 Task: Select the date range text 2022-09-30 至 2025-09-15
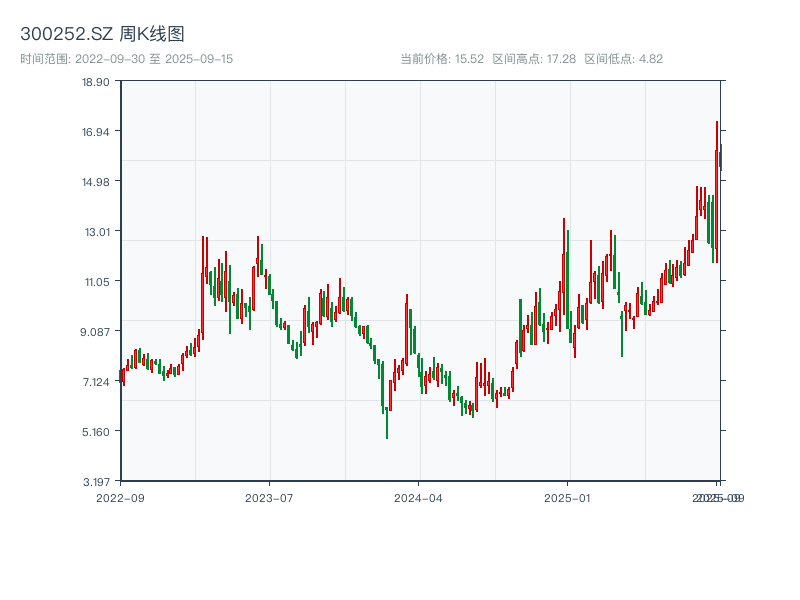(x=154, y=59)
